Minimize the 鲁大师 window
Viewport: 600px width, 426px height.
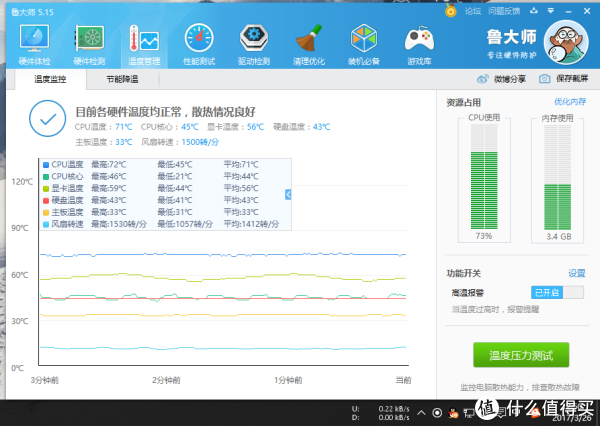coord(568,11)
